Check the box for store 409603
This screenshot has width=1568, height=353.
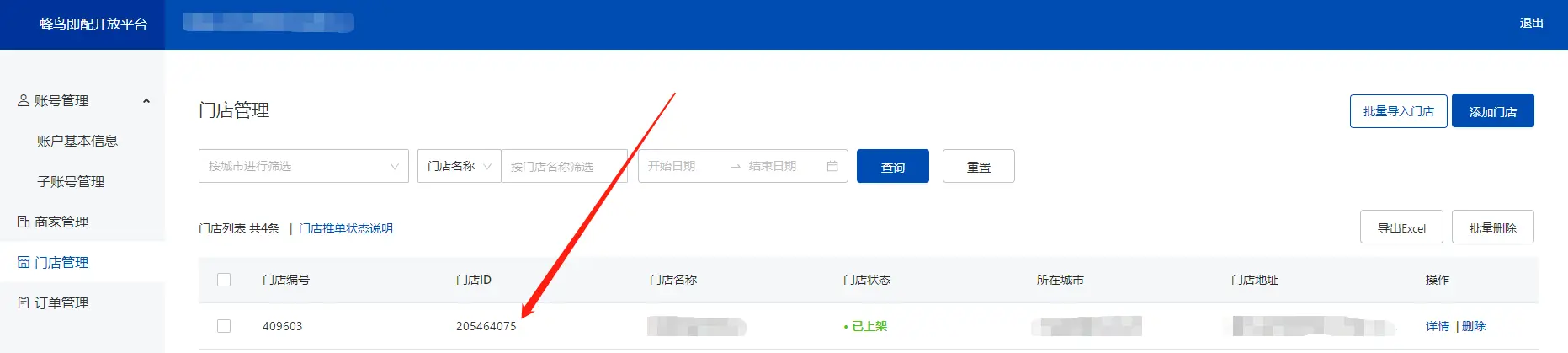pyautogui.click(x=224, y=326)
